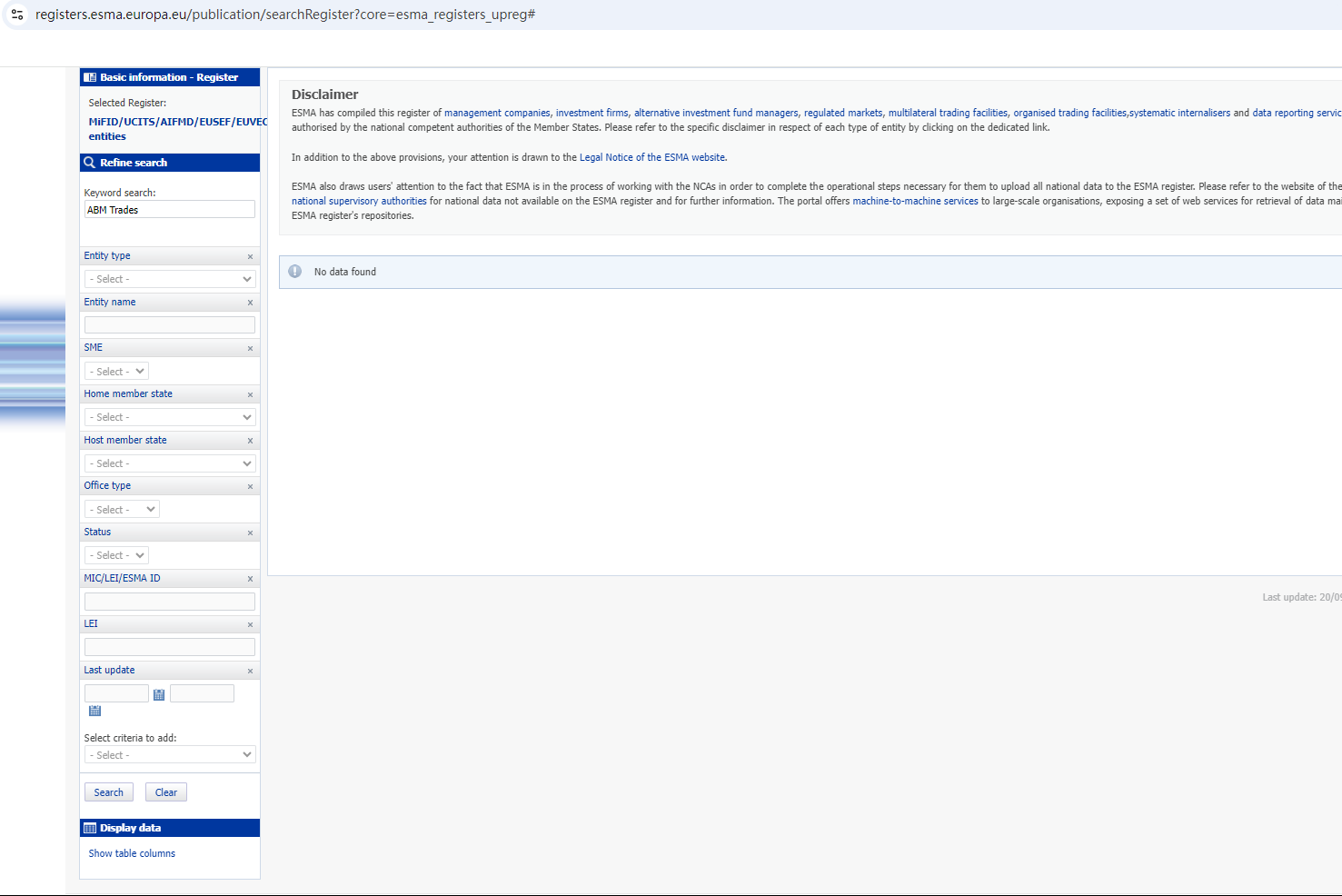Image resolution: width=1342 pixels, height=896 pixels.
Task: Remove the SME filter with its x icon
Action: coord(250,349)
